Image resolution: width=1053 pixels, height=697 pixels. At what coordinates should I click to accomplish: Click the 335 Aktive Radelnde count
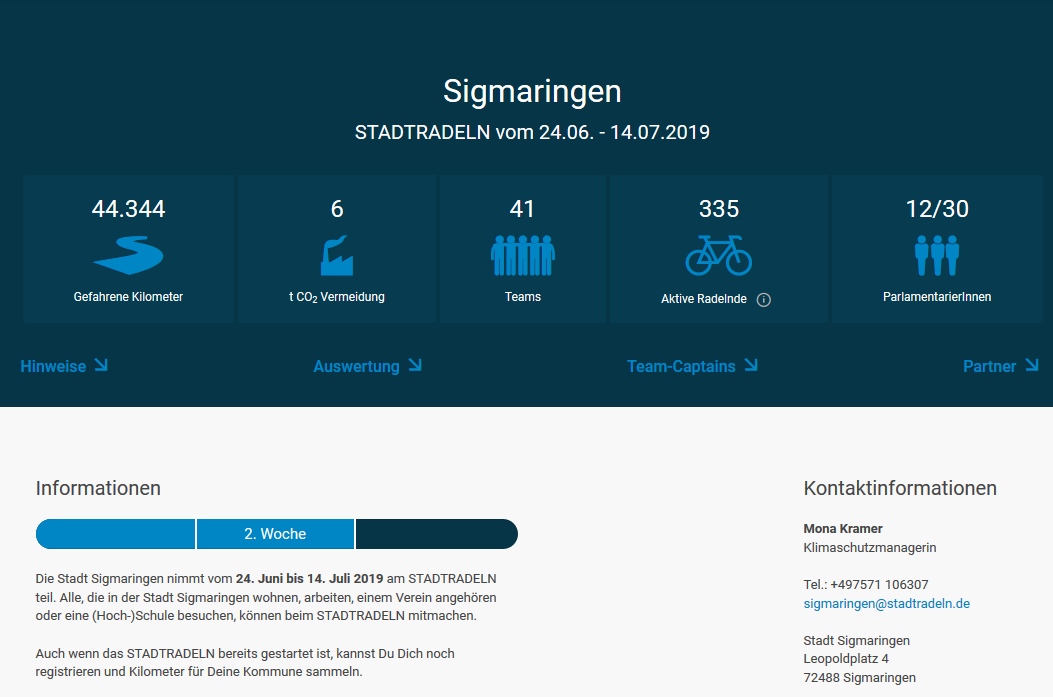(x=718, y=209)
